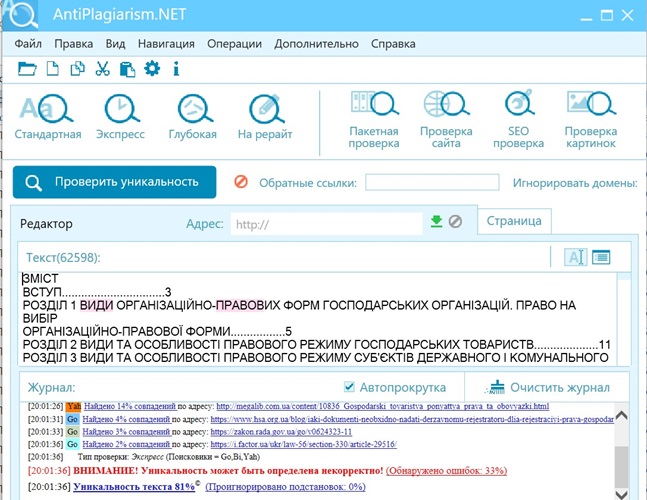Viewport: 647px width, 500px height.
Task: Open the Операции menu
Action: [234, 44]
